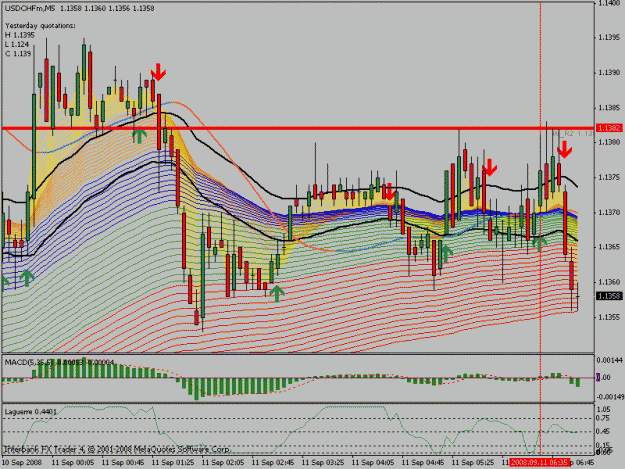
Task: Click the '11 Sep 00:05' time axis label
Action: (73, 462)
